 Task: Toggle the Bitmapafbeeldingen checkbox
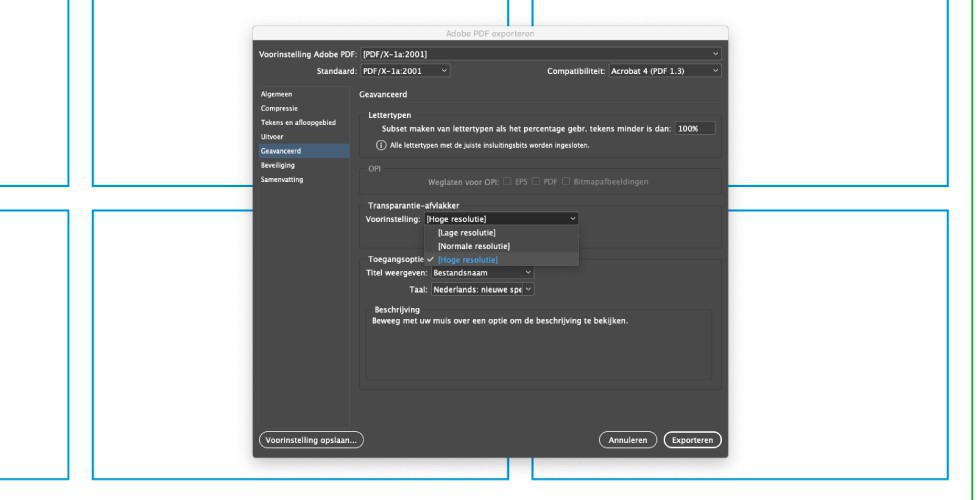point(566,182)
